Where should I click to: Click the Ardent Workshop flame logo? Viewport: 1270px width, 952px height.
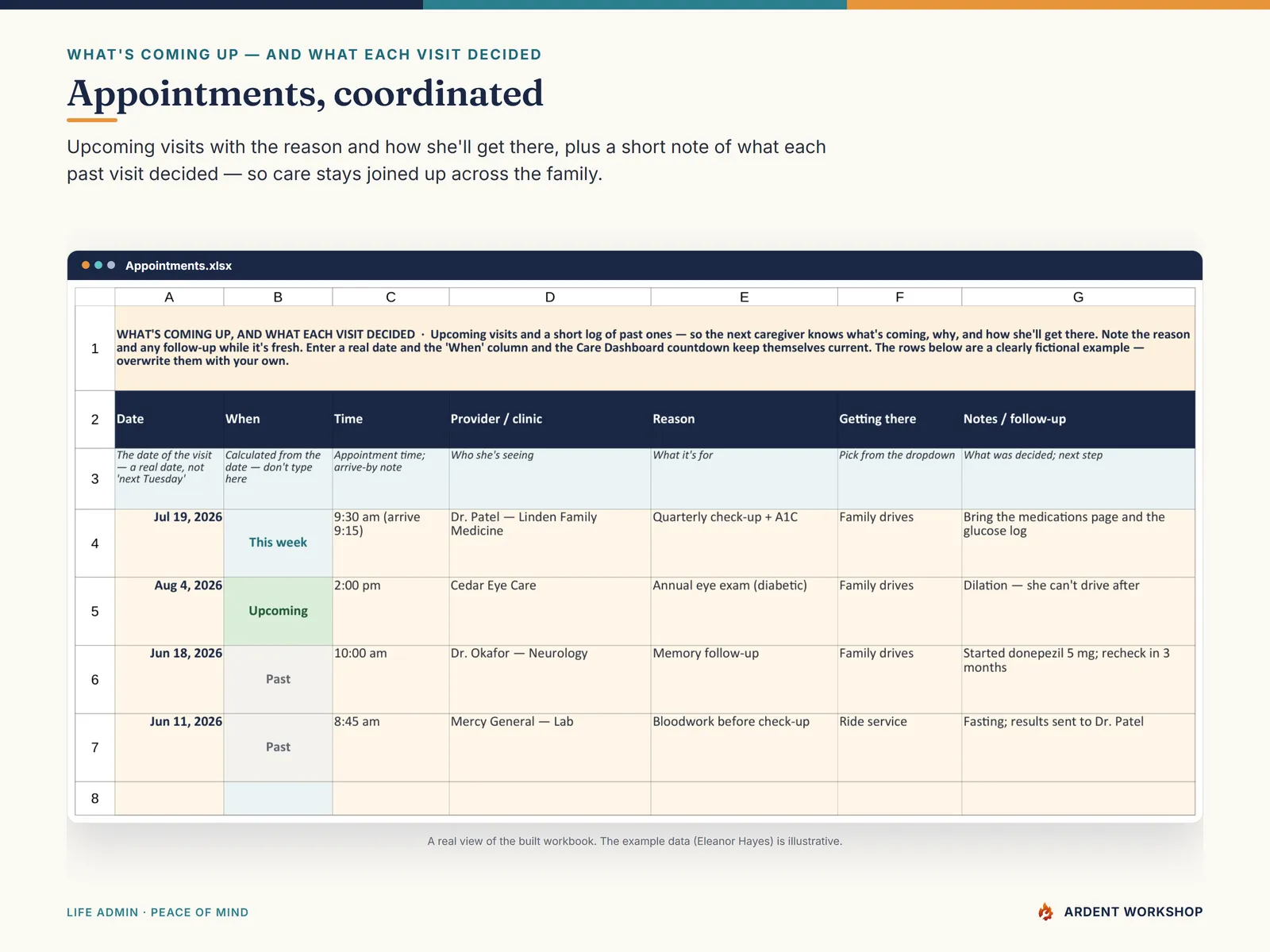[1045, 912]
